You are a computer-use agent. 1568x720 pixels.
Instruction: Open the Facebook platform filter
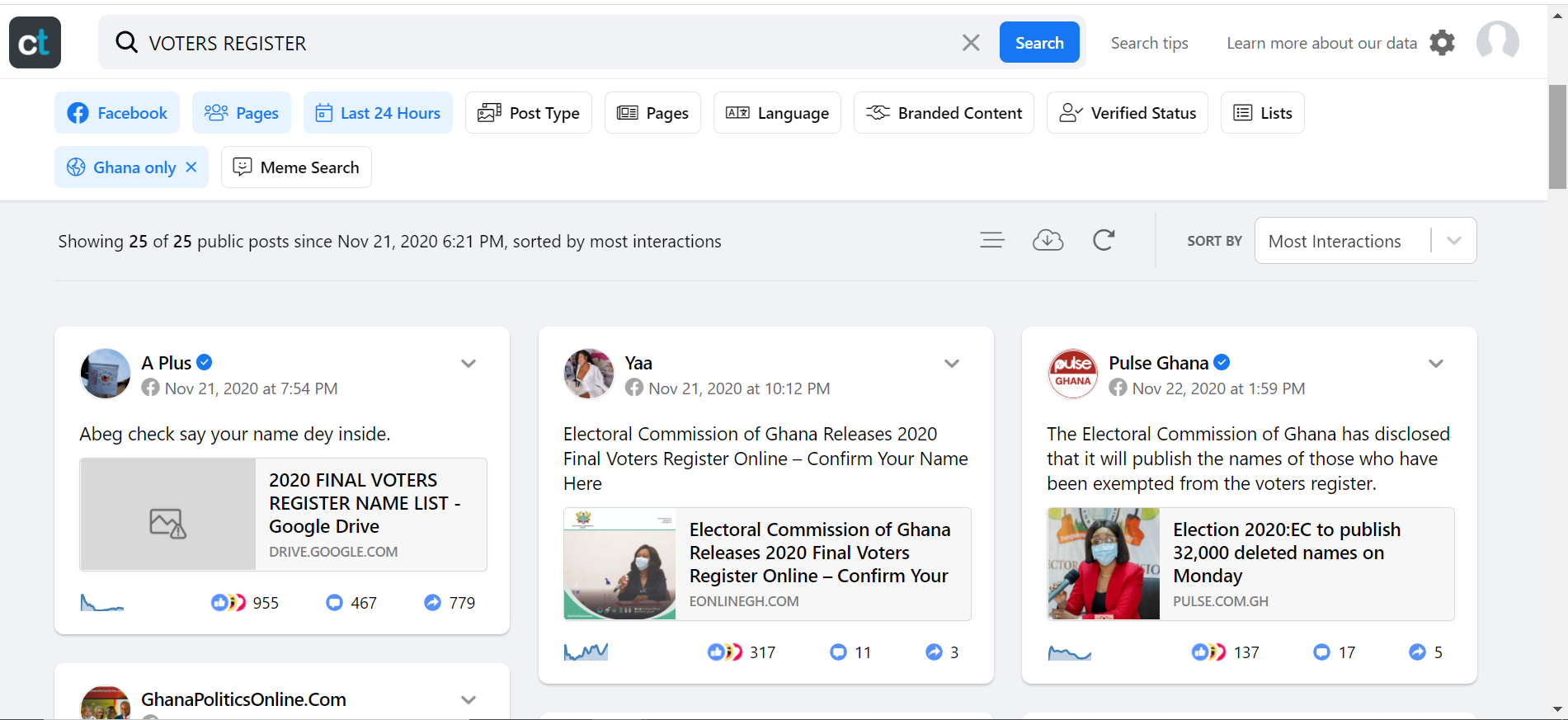pyautogui.click(x=117, y=113)
